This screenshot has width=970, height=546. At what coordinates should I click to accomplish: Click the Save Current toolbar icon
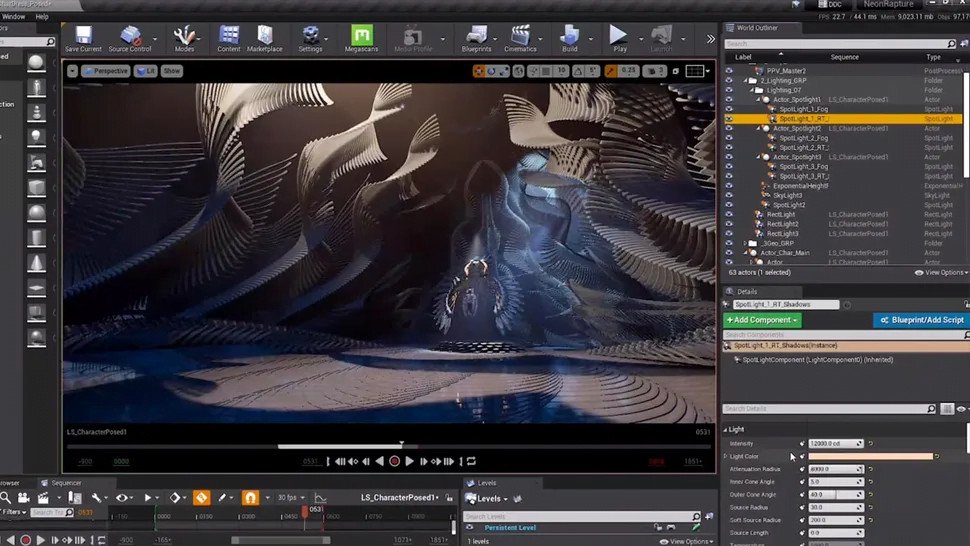(x=83, y=36)
